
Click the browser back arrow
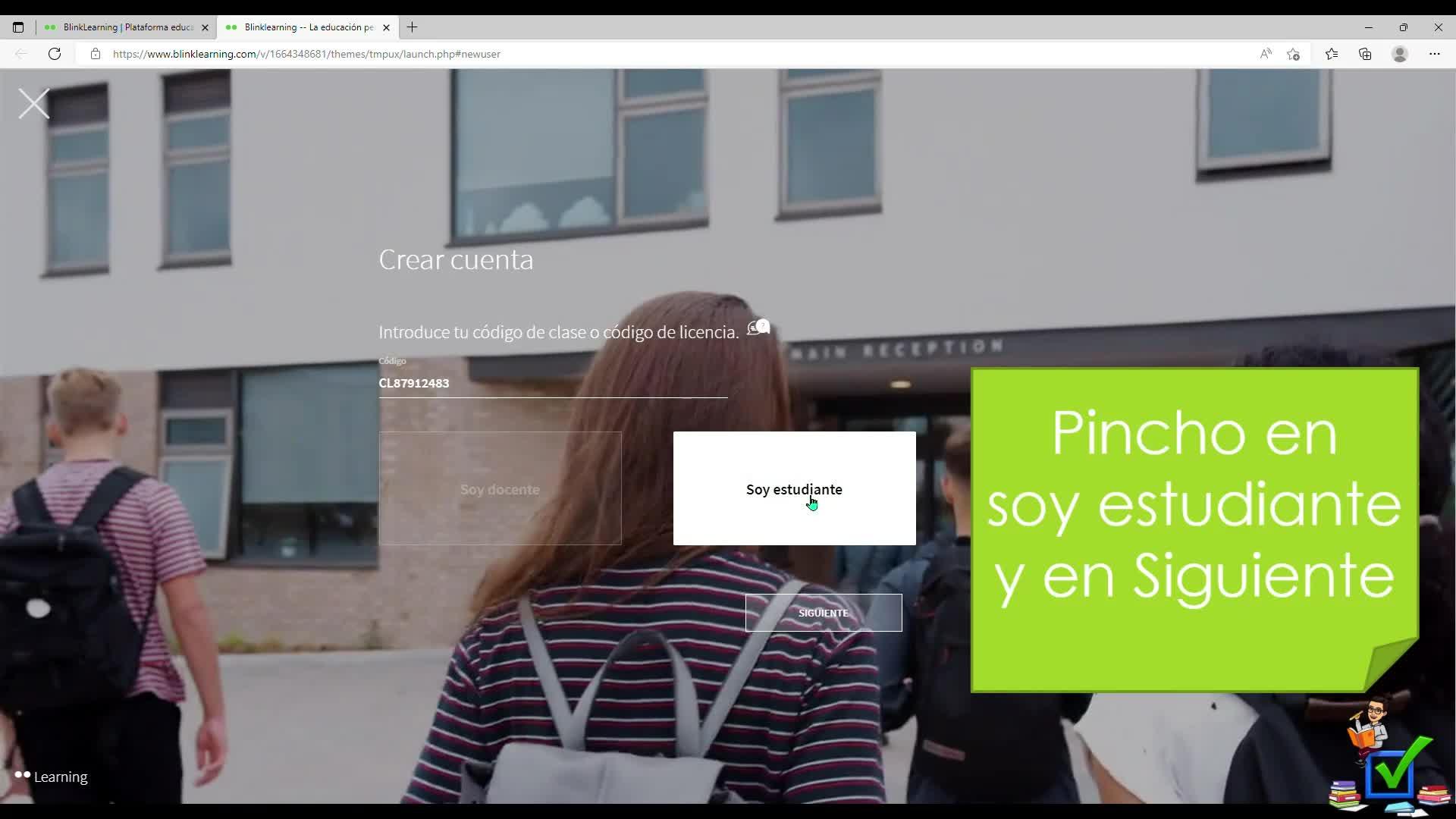[x=21, y=54]
